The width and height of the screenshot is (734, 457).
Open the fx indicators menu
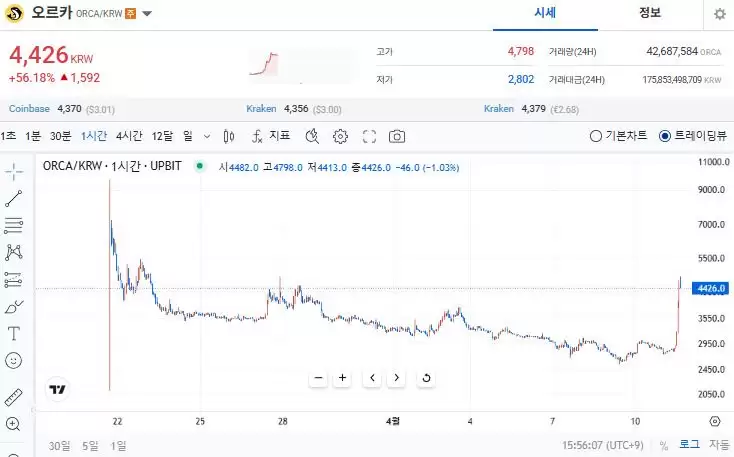pyautogui.click(x=257, y=136)
